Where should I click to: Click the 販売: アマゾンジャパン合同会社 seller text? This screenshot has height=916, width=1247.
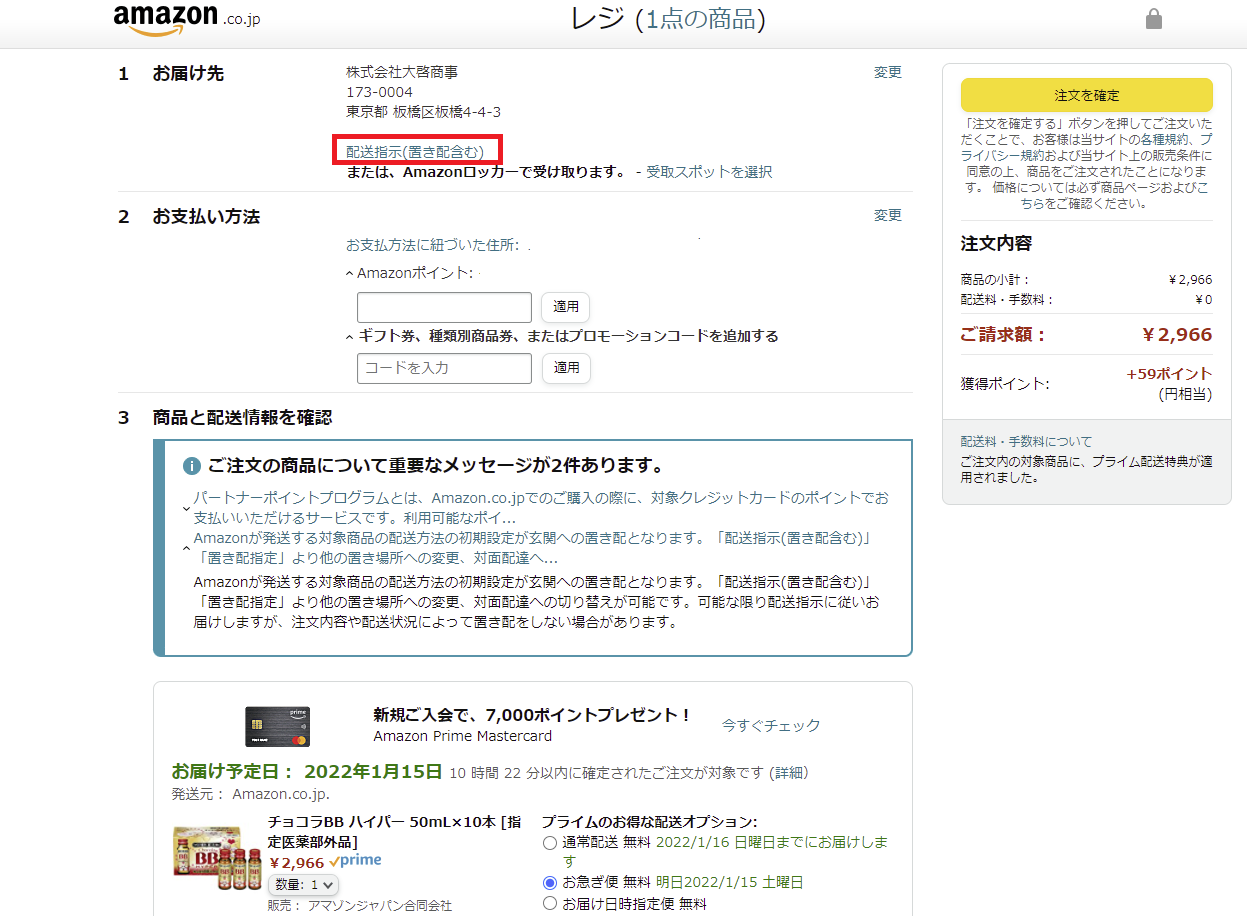[x=360, y=905]
